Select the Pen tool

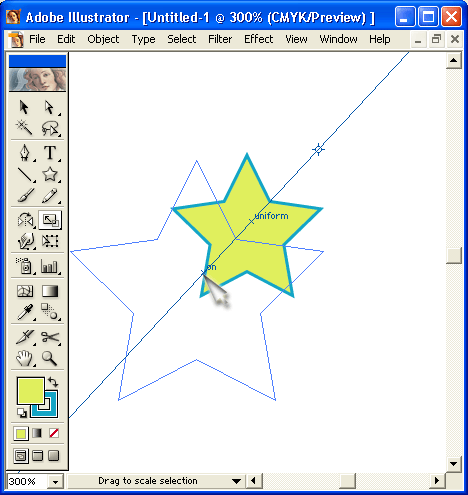25,152
